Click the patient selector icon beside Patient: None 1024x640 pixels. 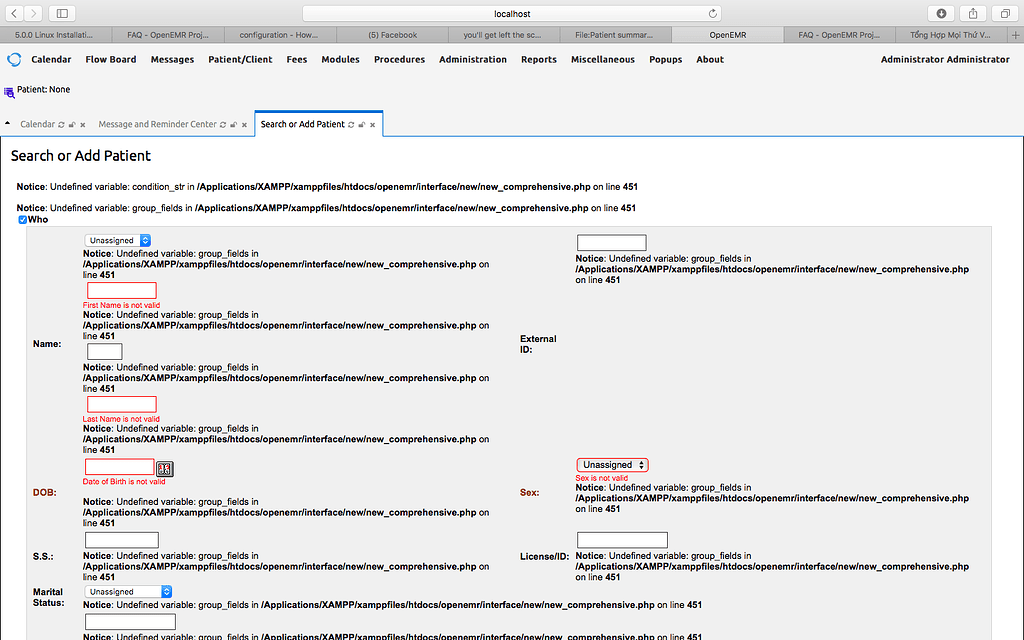(x=9, y=90)
